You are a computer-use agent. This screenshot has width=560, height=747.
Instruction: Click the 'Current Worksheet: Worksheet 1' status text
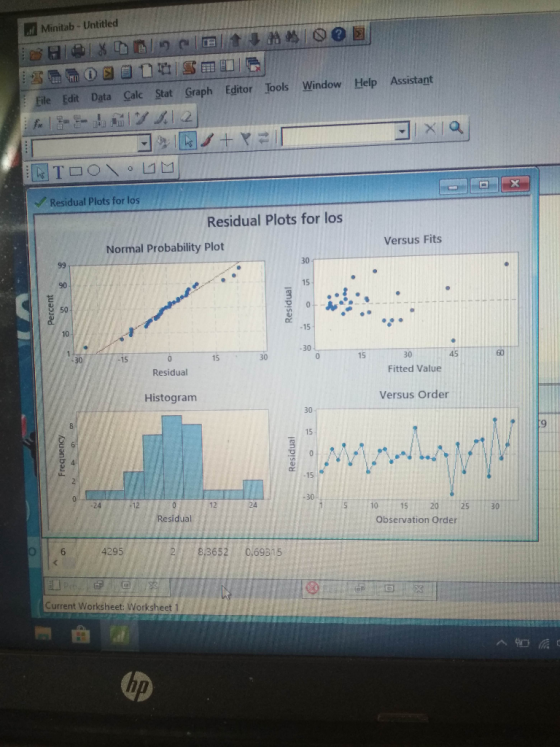pos(112,606)
